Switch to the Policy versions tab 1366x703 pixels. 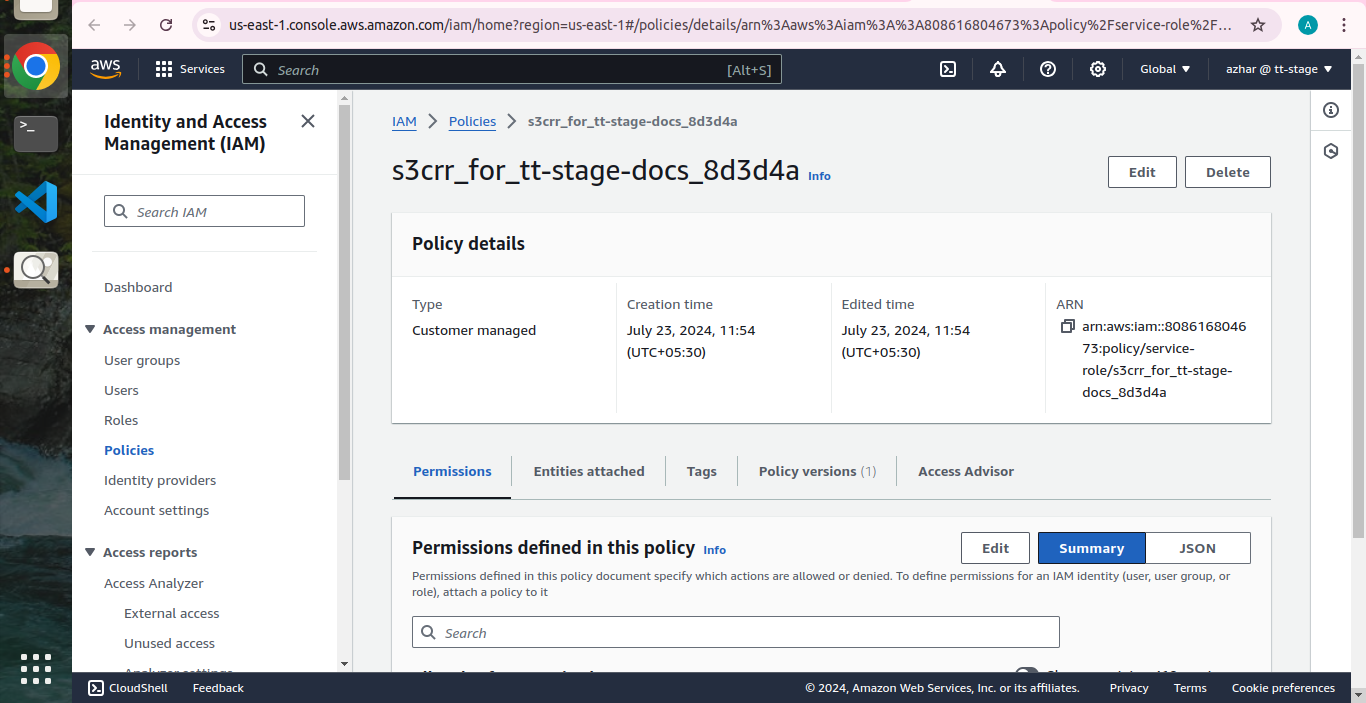coord(817,471)
